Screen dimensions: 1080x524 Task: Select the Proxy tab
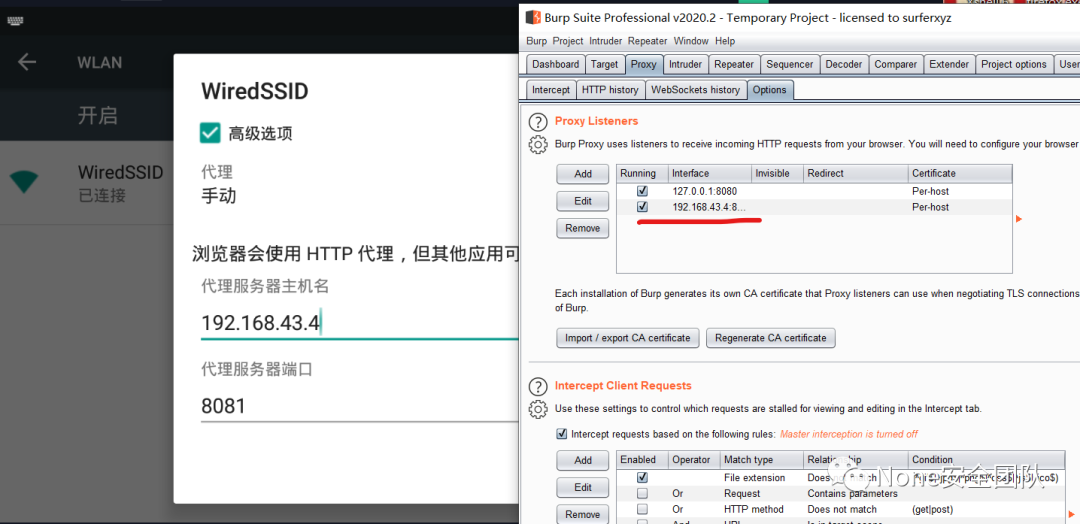click(x=643, y=64)
